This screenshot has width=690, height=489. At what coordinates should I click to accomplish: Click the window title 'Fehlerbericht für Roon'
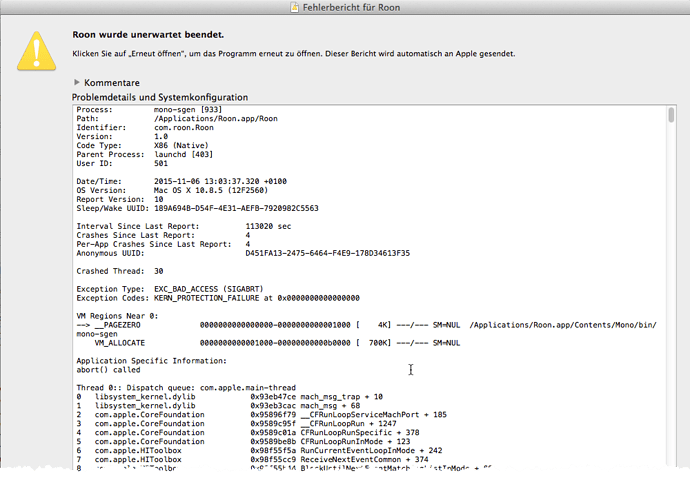[x=351, y=7]
